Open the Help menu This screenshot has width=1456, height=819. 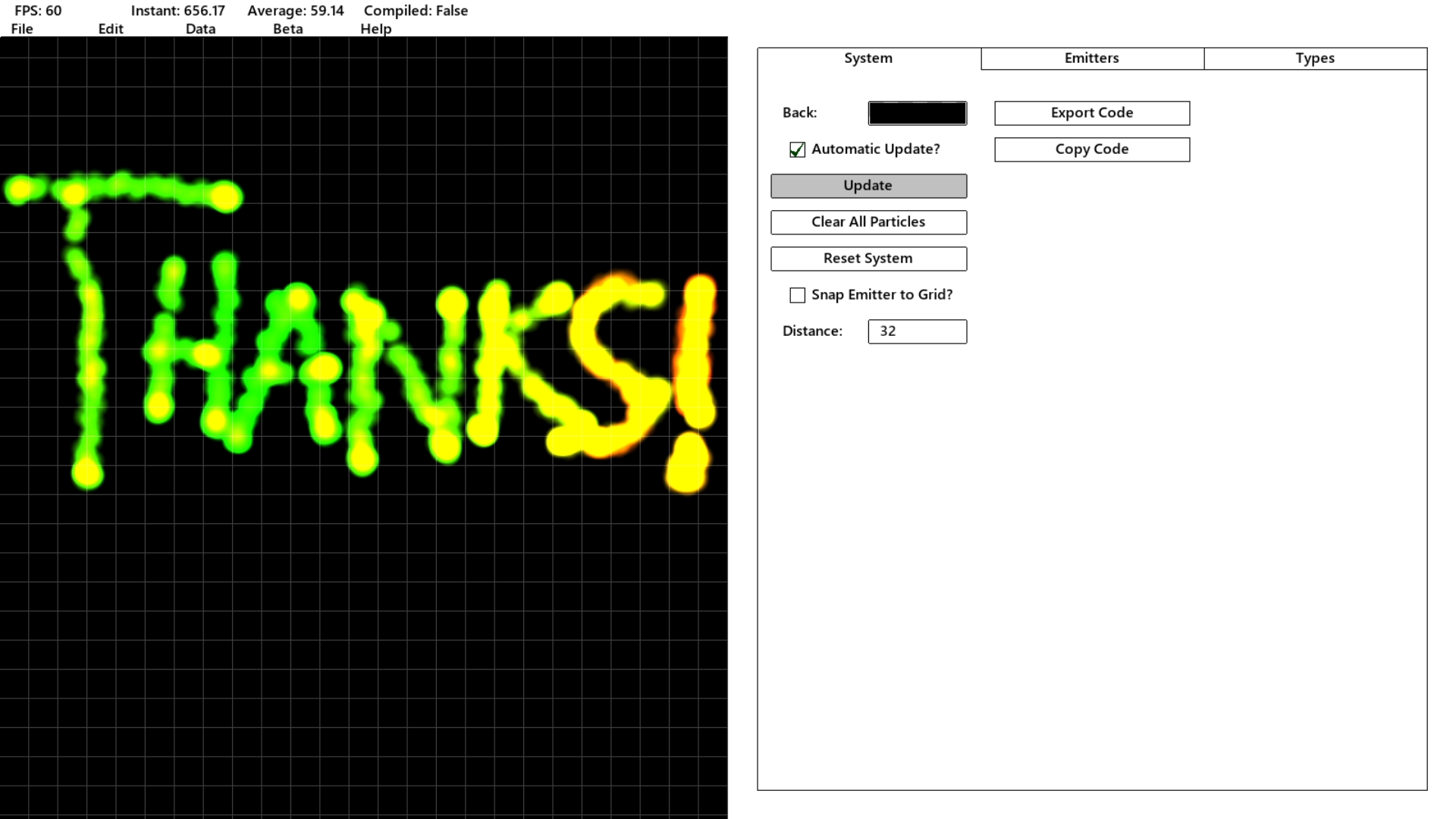(375, 28)
